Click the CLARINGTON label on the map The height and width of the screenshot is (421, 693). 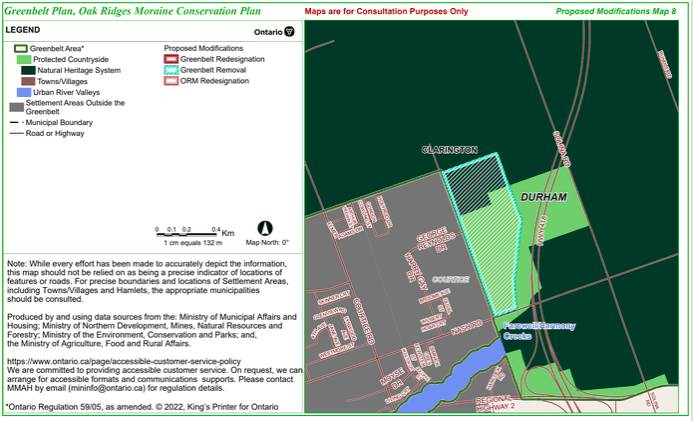448,149
